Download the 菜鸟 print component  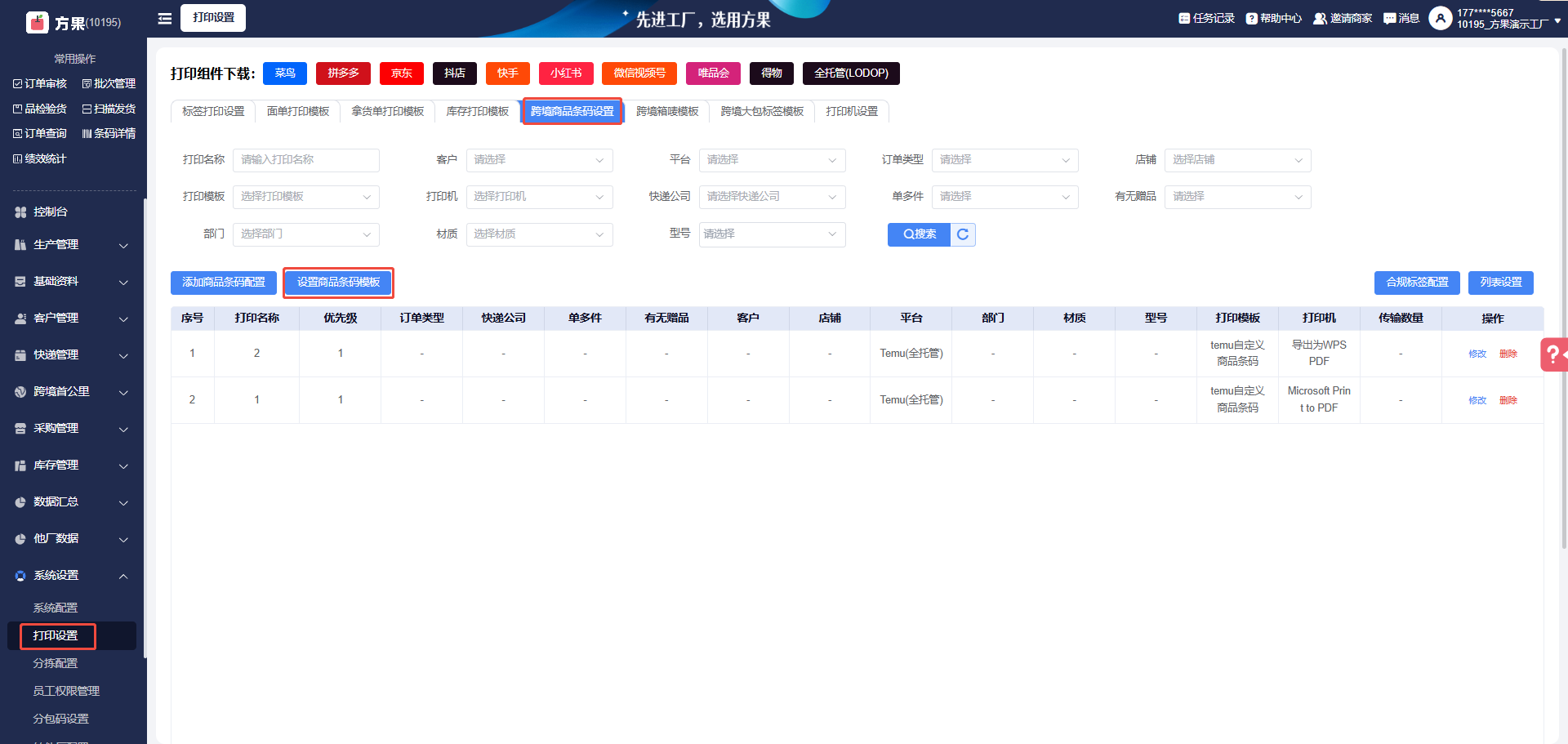pos(285,74)
